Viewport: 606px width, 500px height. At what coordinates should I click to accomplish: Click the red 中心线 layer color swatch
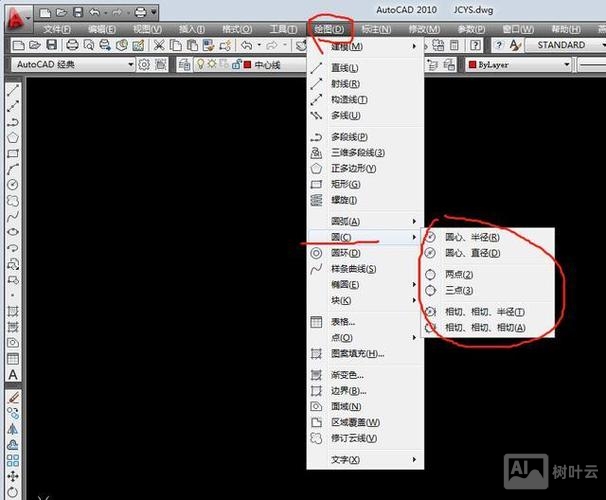247,65
